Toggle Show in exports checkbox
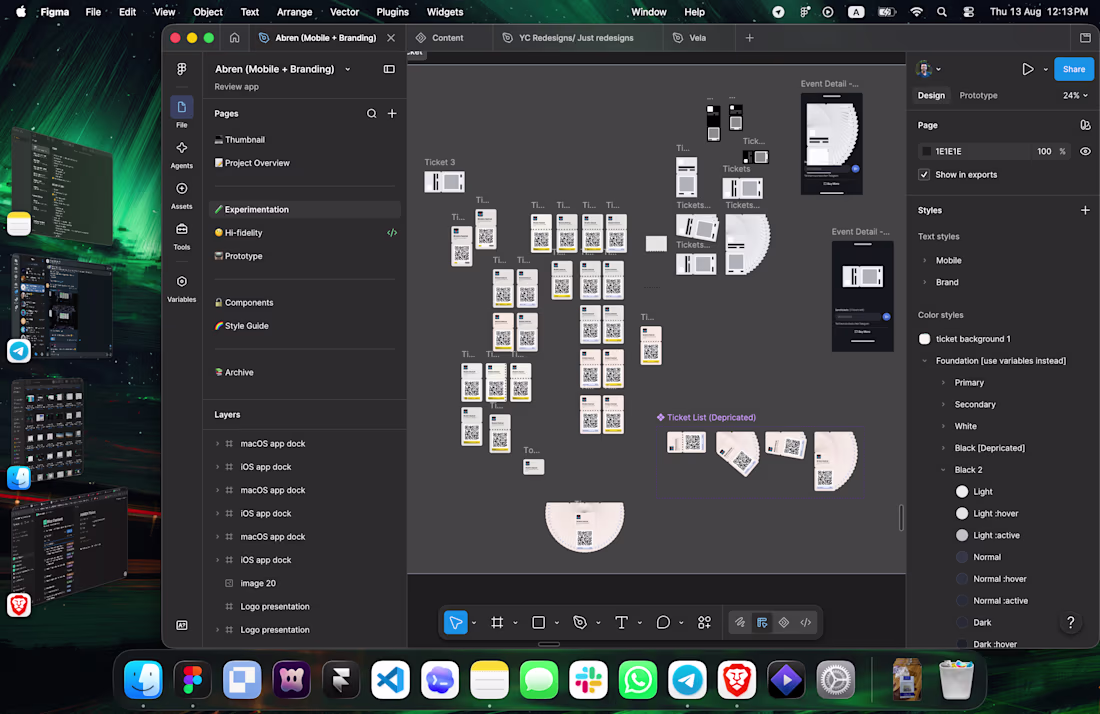The height and width of the screenshot is (714, 1100). 924,175
